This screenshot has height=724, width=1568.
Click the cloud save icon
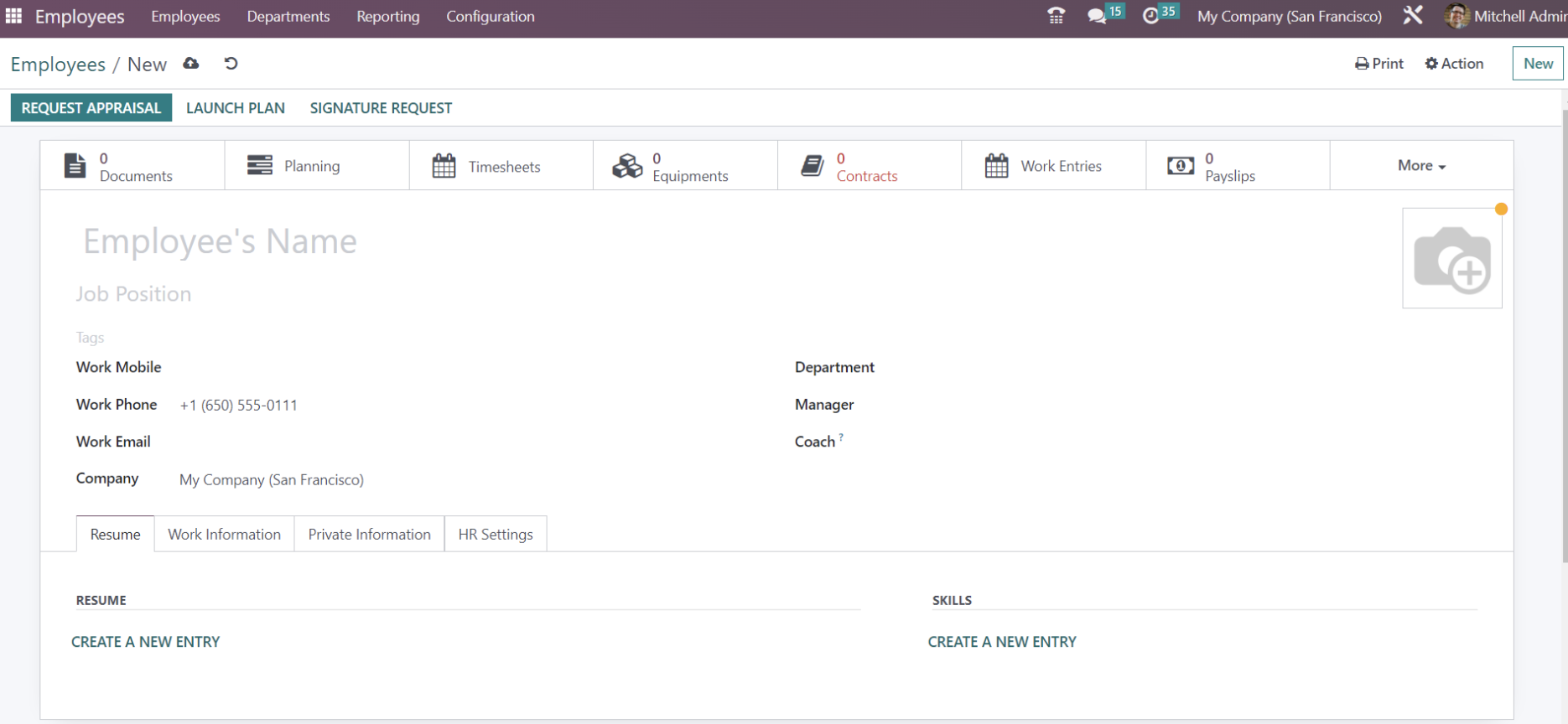click(x=191, y=64)
